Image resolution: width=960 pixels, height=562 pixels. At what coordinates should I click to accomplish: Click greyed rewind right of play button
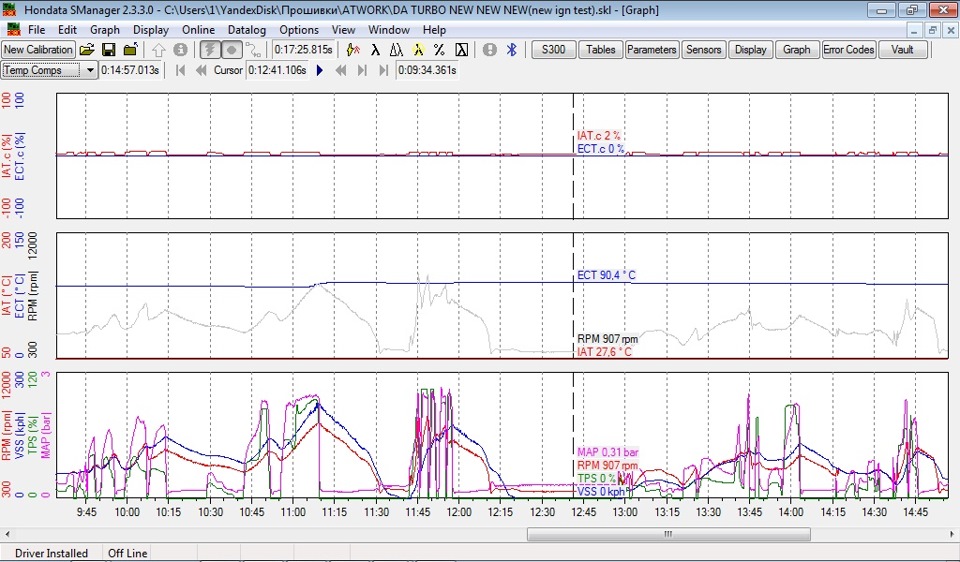[x=341, y=70]
